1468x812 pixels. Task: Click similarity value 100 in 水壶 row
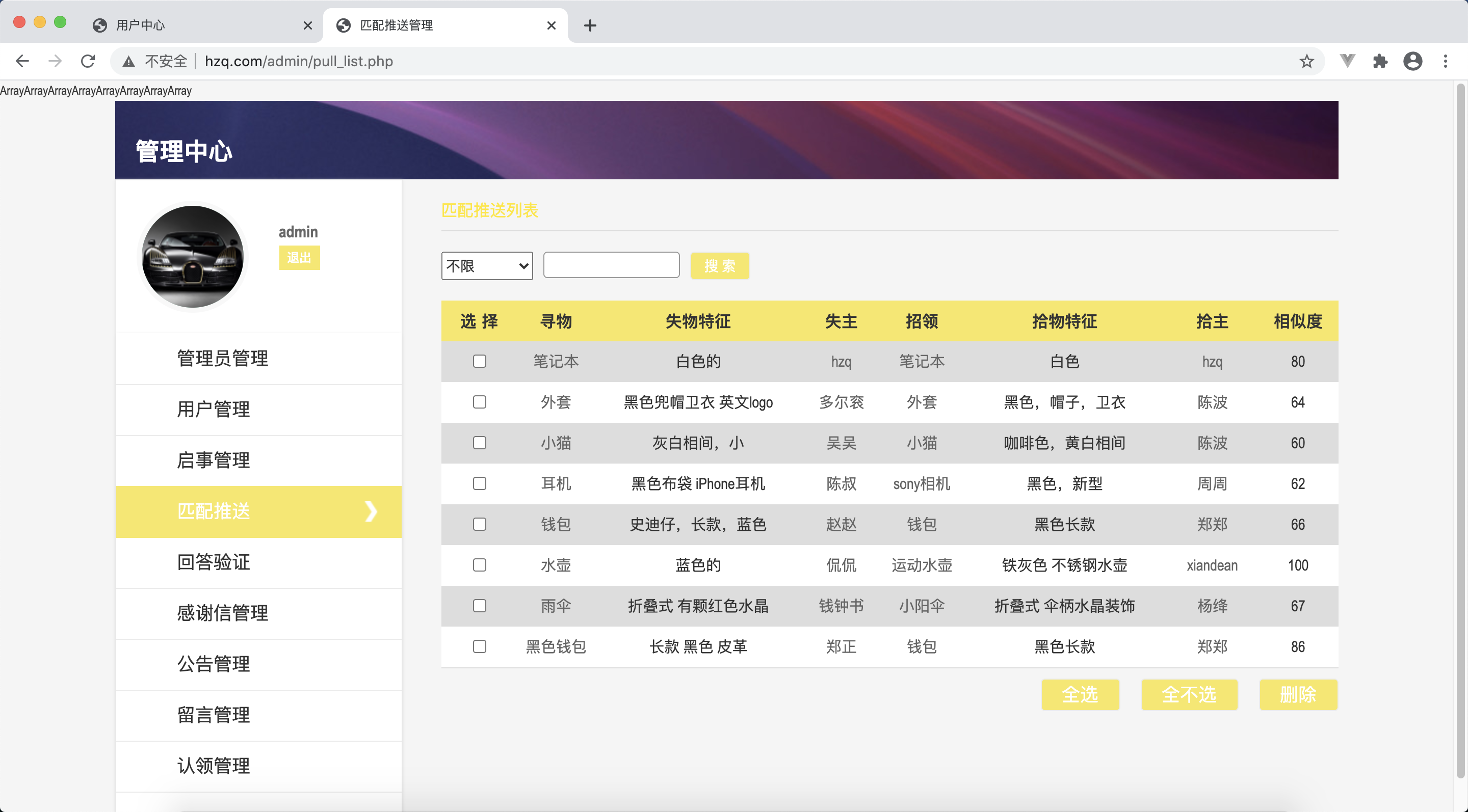(x=1298, y=565)
